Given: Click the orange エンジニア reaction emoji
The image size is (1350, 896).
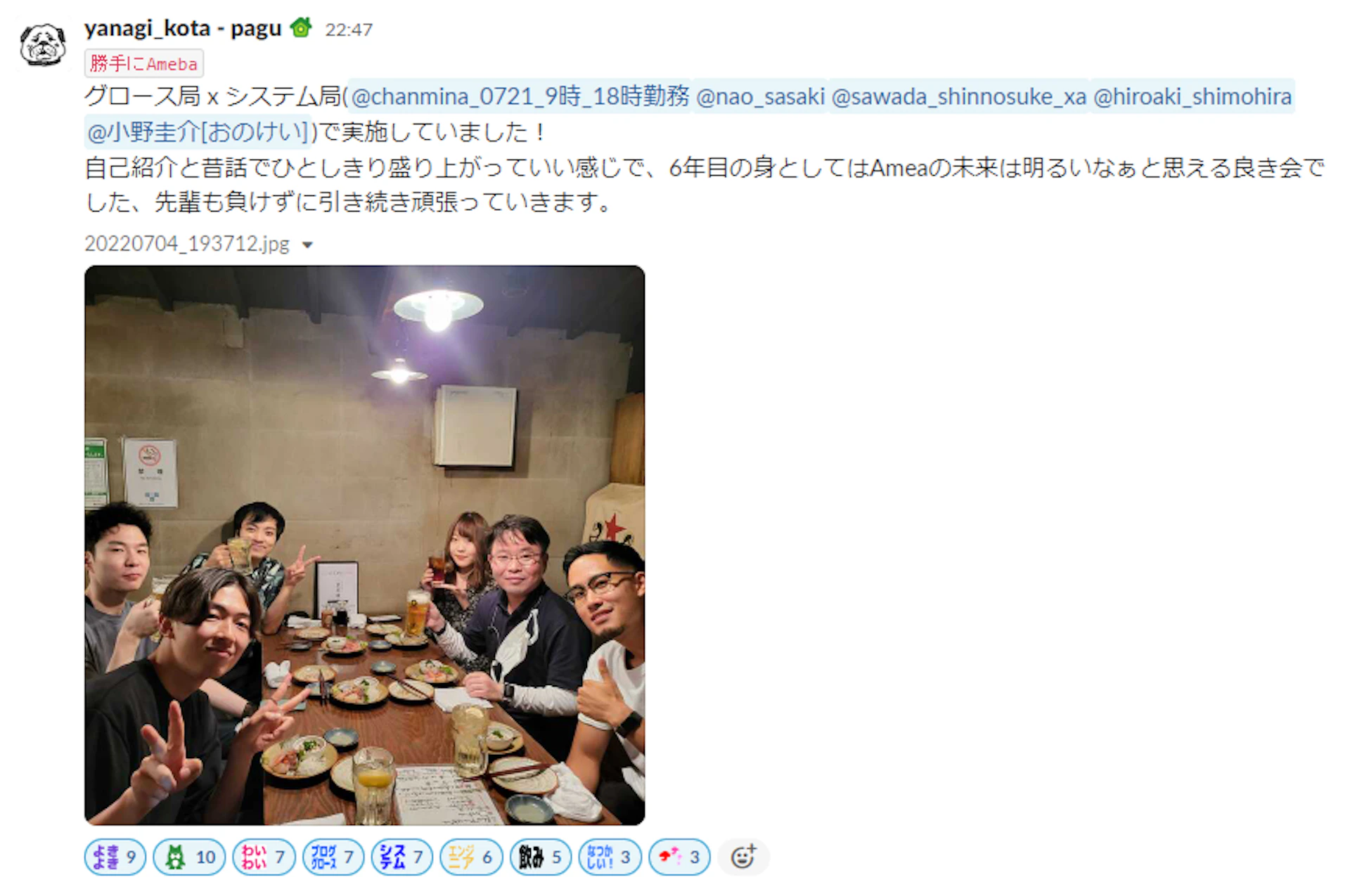Looking at the screenshot, I should click(x=461, y=857).
